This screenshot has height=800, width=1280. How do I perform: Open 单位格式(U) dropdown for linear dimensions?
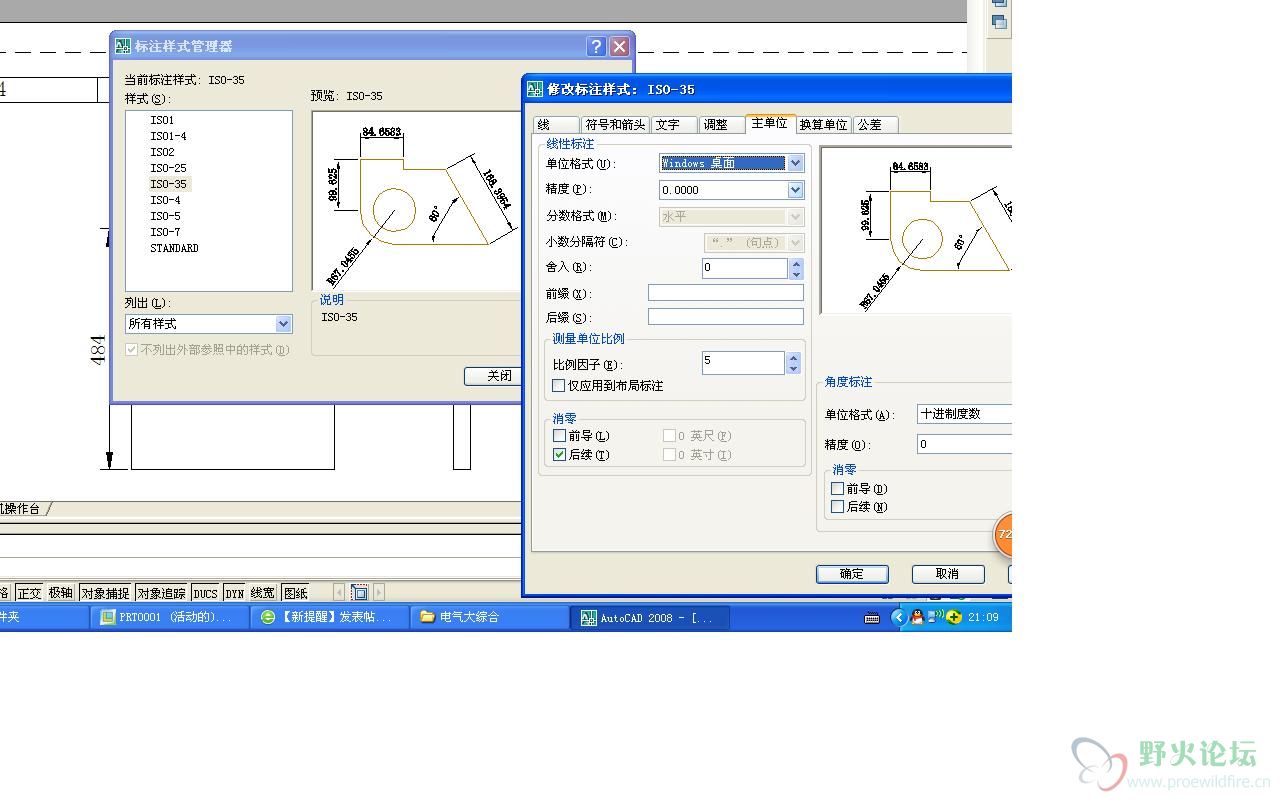coord(796,163)
